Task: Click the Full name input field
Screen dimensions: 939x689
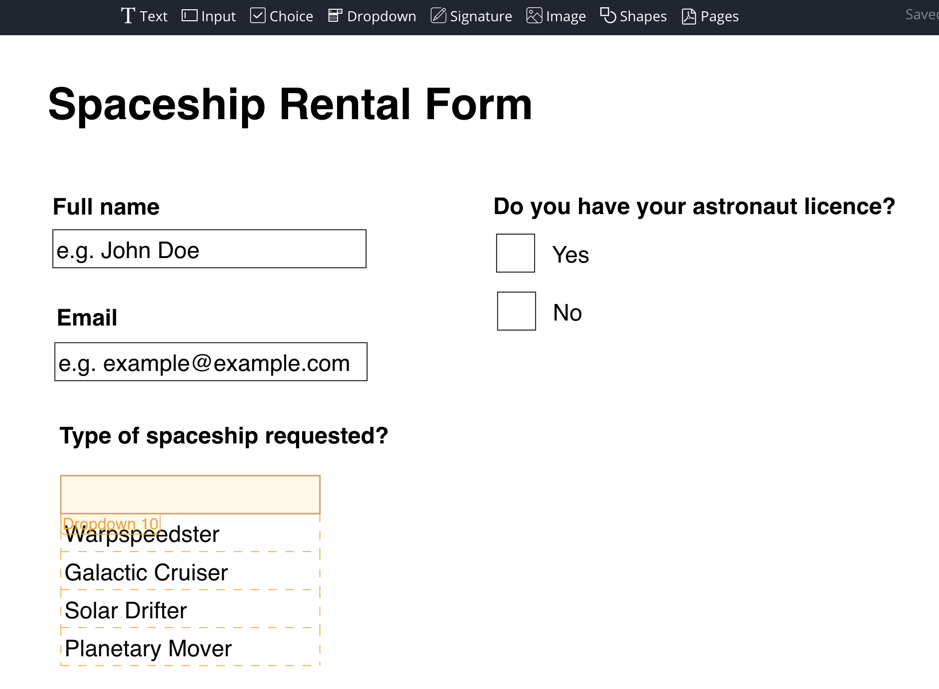Action: point(209,250)
